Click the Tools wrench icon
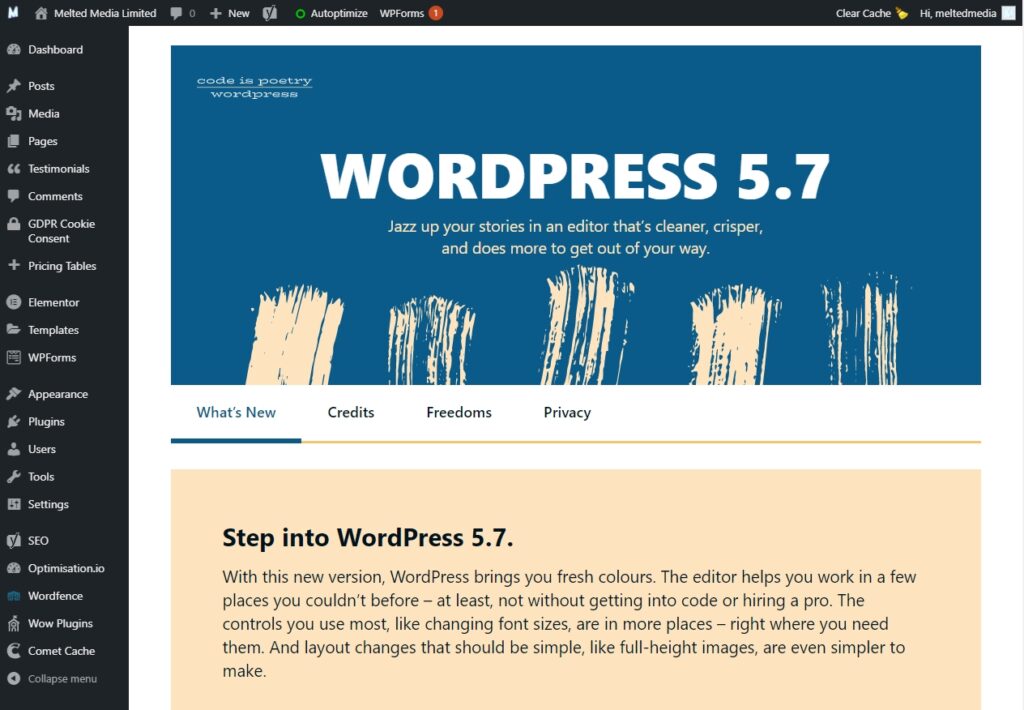The image size is (1024, 710). click(x=14, y=476)
